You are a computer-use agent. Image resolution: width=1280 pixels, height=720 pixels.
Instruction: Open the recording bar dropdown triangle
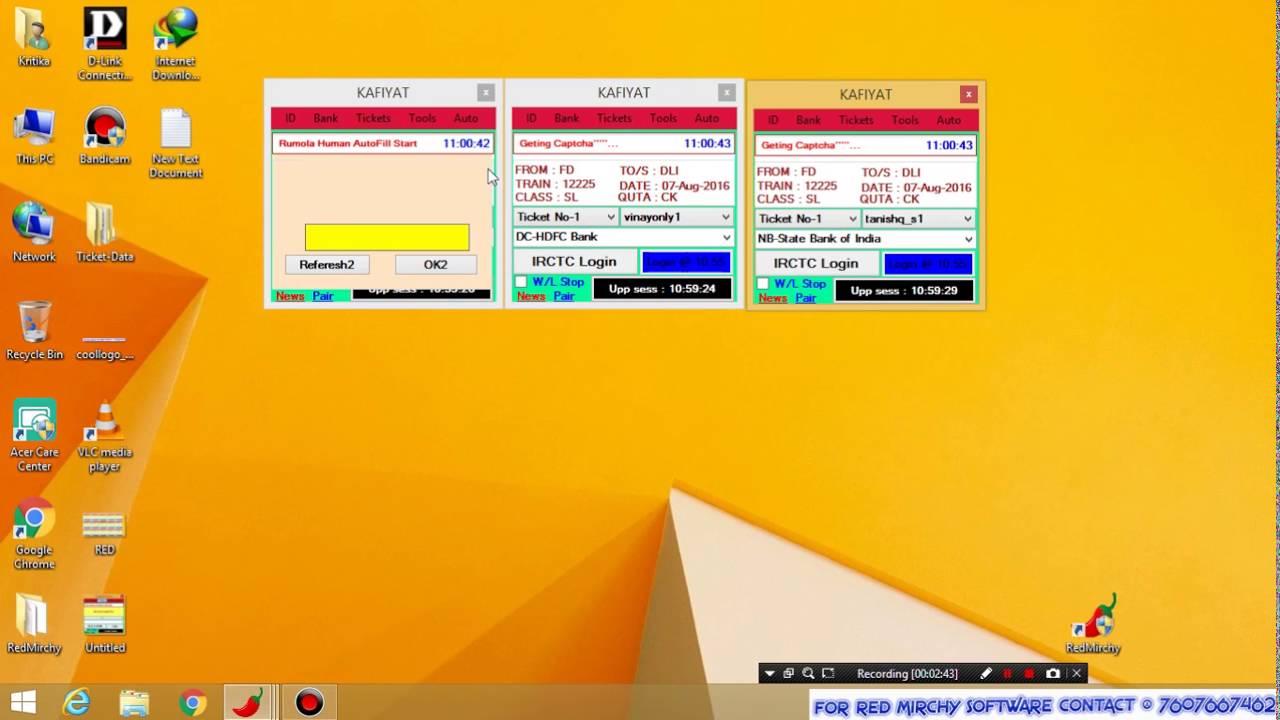(x=769, y=674)
